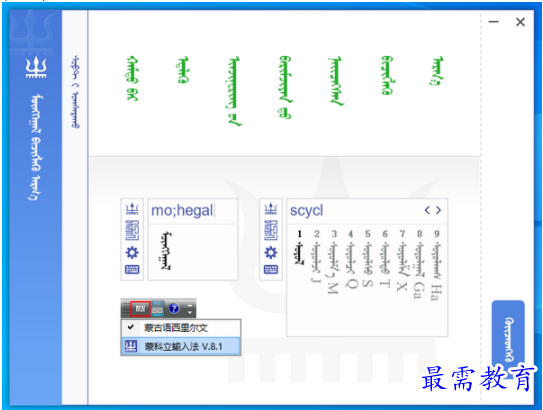543x410 pixels.
Task: Open gear settings beside scycl panel
Action: [x=270, y=252]
